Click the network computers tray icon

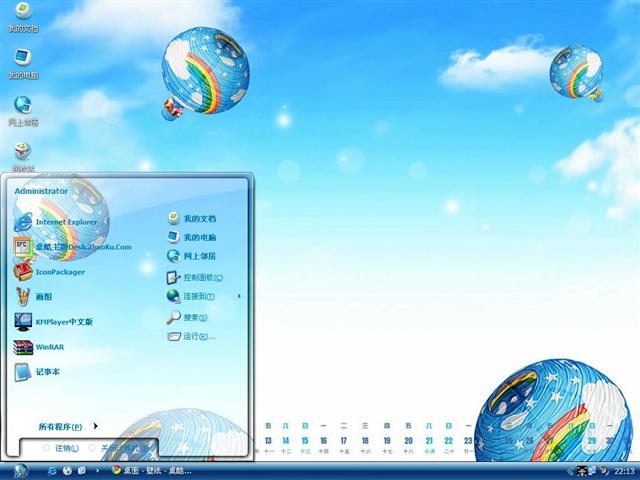pos(591,471)
